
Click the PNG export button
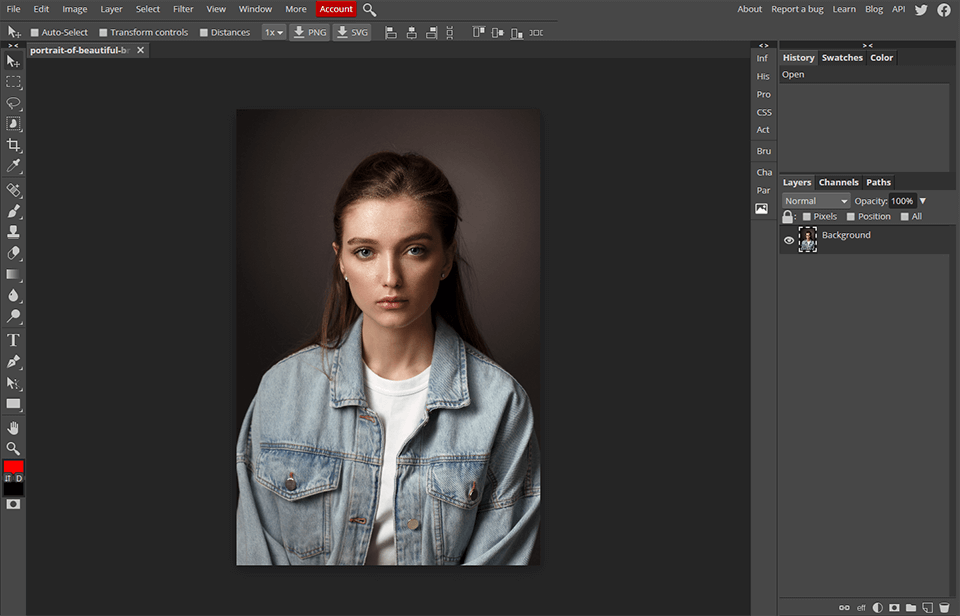point(309,31)
